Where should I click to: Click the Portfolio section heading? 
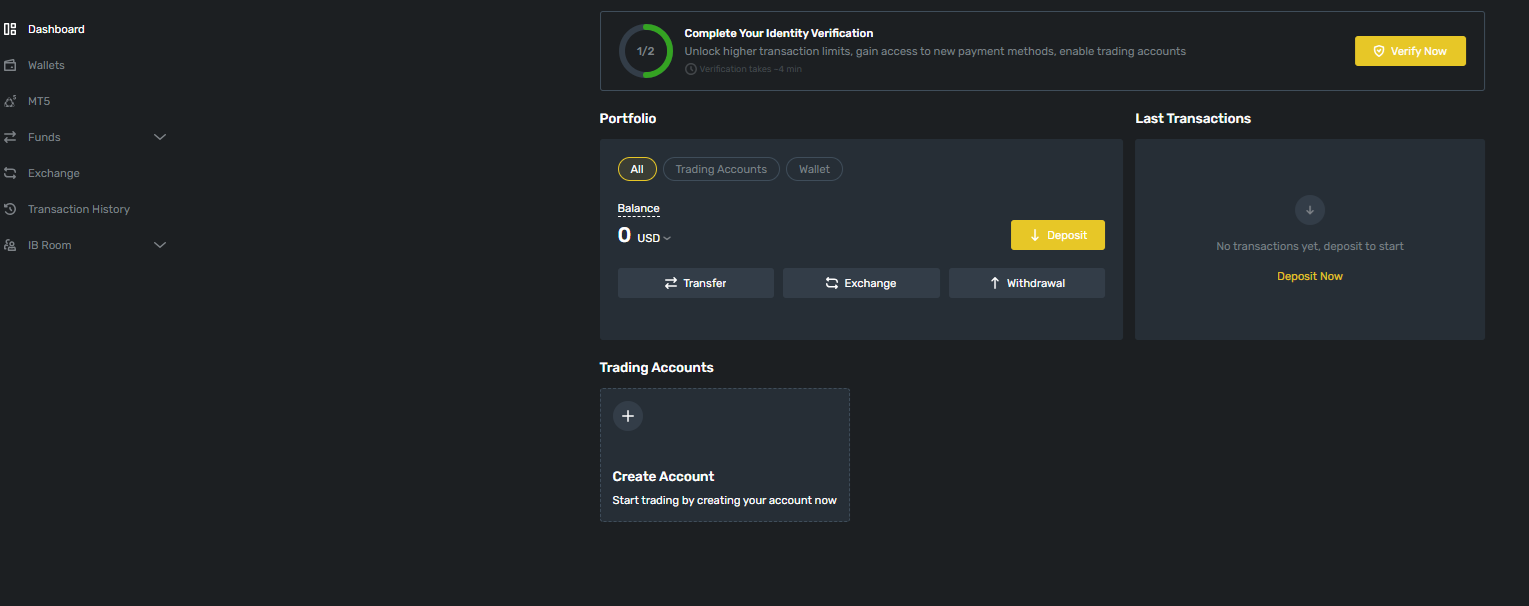point(628,118)
